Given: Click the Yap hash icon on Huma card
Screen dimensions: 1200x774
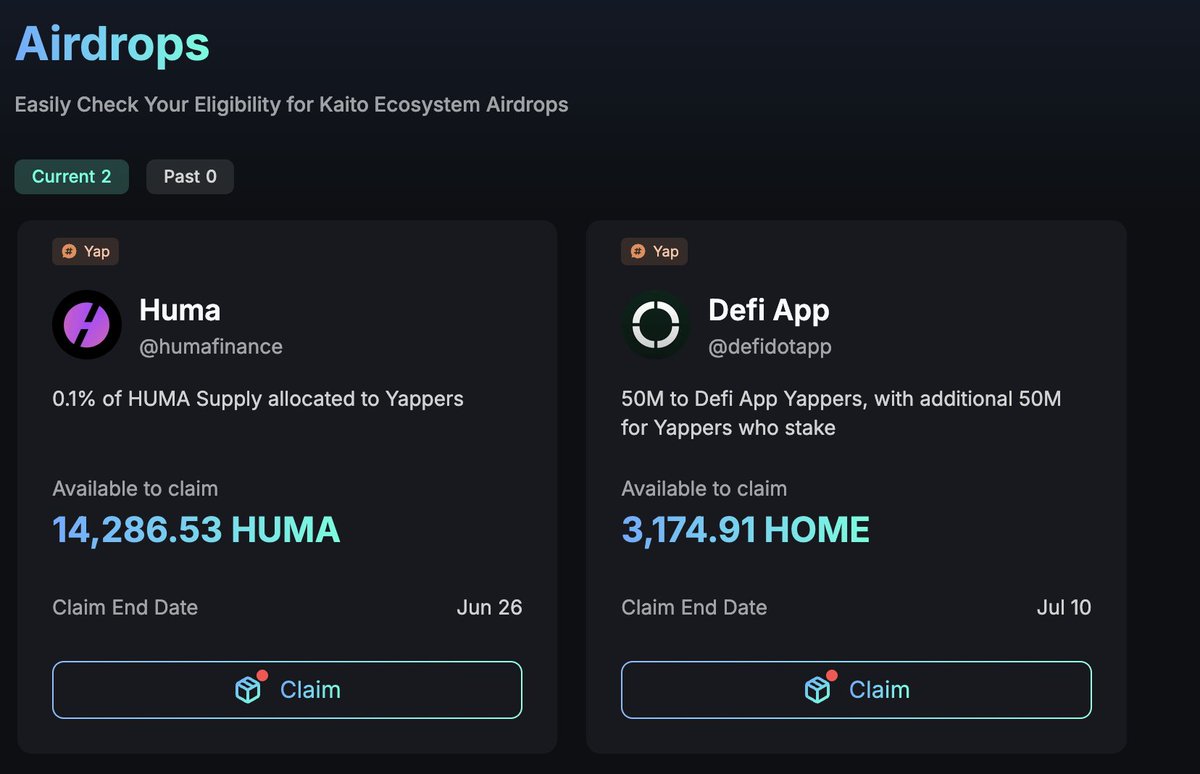Looking at the screenshot, I should 69,251.
